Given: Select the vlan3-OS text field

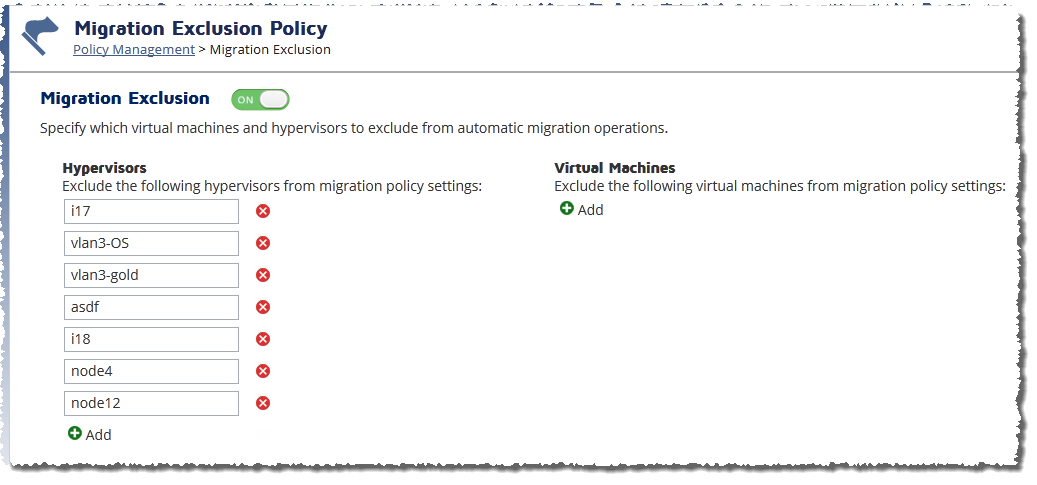Looking at the screenshot, I should 151,243.
